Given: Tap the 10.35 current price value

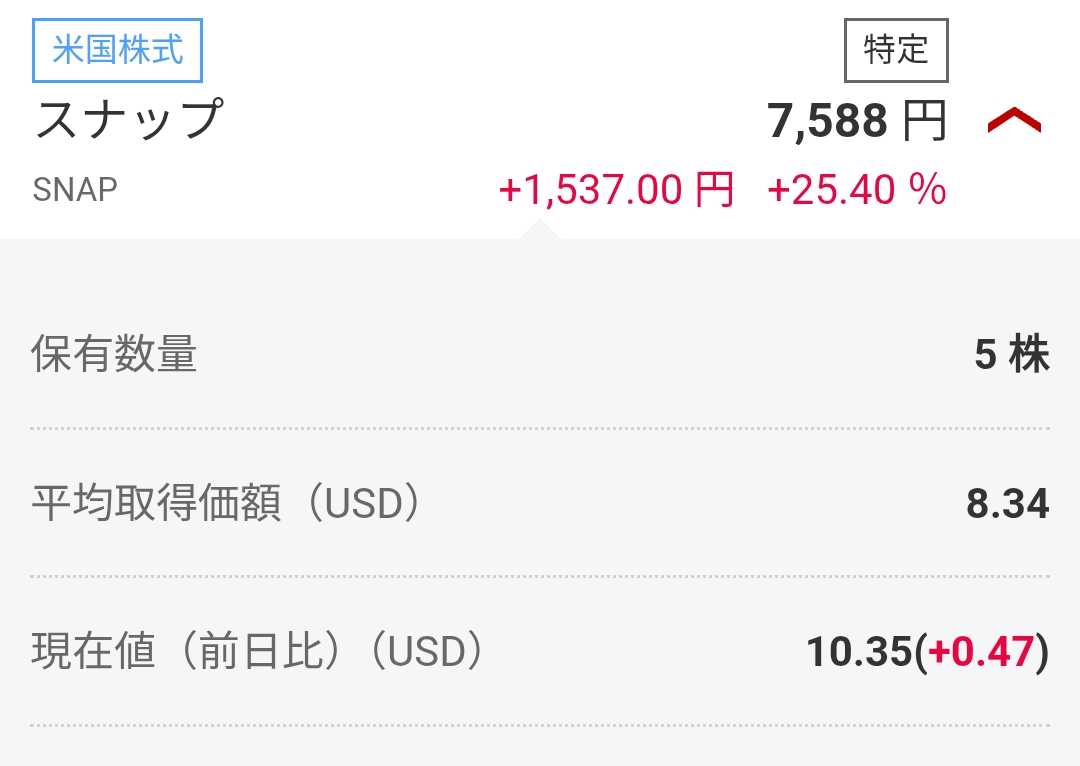Looking at the screenshot, I should point(858,653).
